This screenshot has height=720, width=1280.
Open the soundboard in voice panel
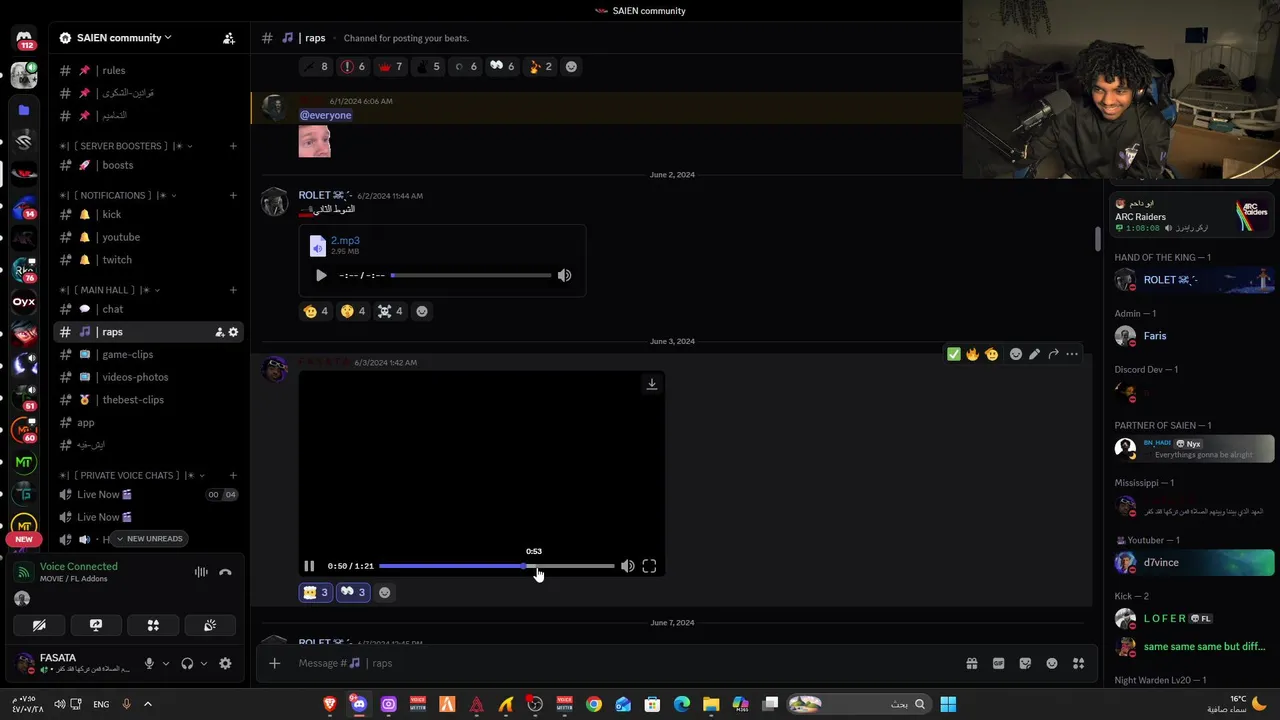tap(210, 625)
